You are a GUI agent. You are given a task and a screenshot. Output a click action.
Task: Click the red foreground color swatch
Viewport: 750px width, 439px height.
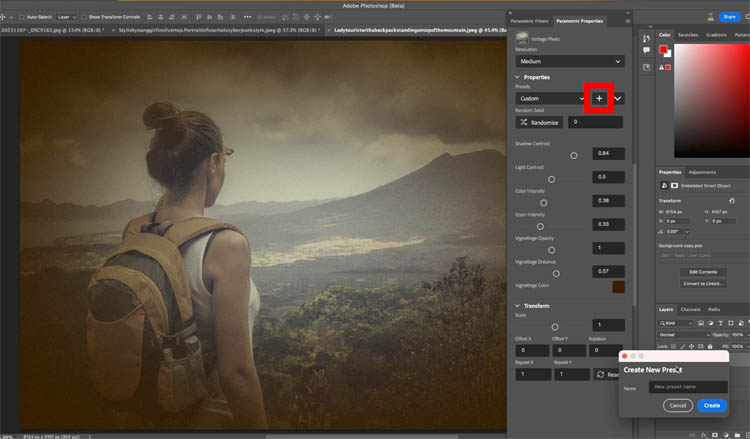pos(663,49)
